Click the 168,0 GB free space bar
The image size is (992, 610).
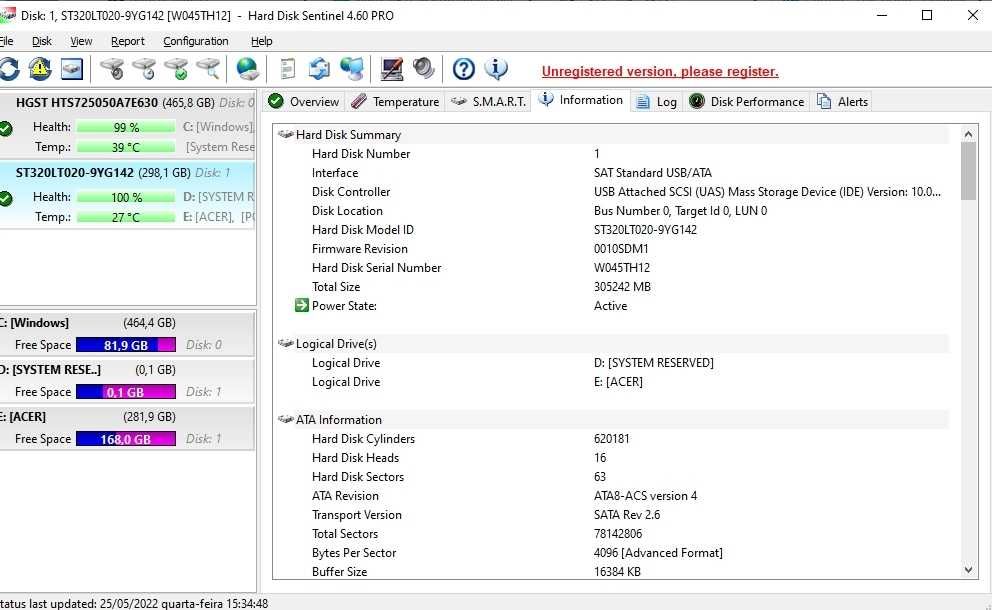click(x=126, y=439)
